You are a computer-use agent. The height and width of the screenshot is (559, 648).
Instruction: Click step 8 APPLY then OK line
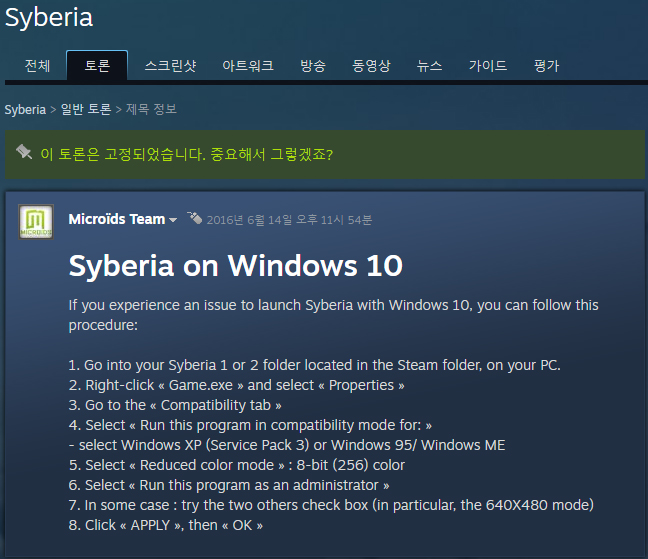tap(166, 525)
